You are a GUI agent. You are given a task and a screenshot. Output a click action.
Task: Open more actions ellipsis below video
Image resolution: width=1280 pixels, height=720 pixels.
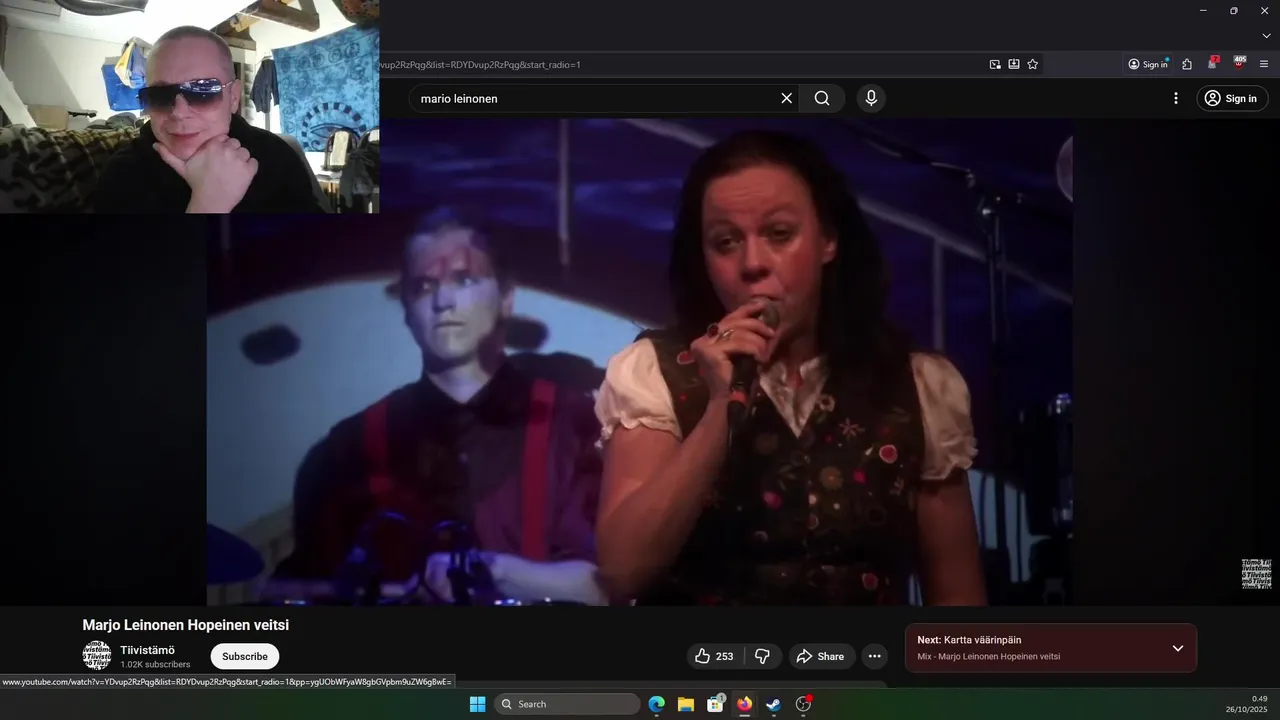(875, 656)
